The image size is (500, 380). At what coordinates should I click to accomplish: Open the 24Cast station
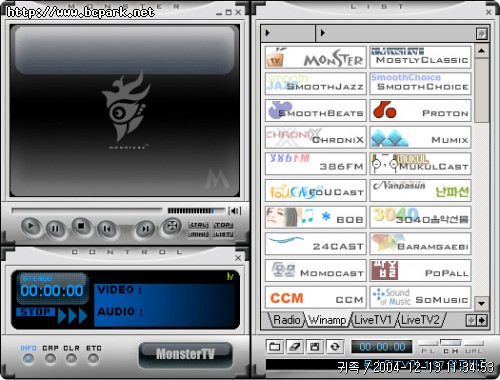coord(316,244)
